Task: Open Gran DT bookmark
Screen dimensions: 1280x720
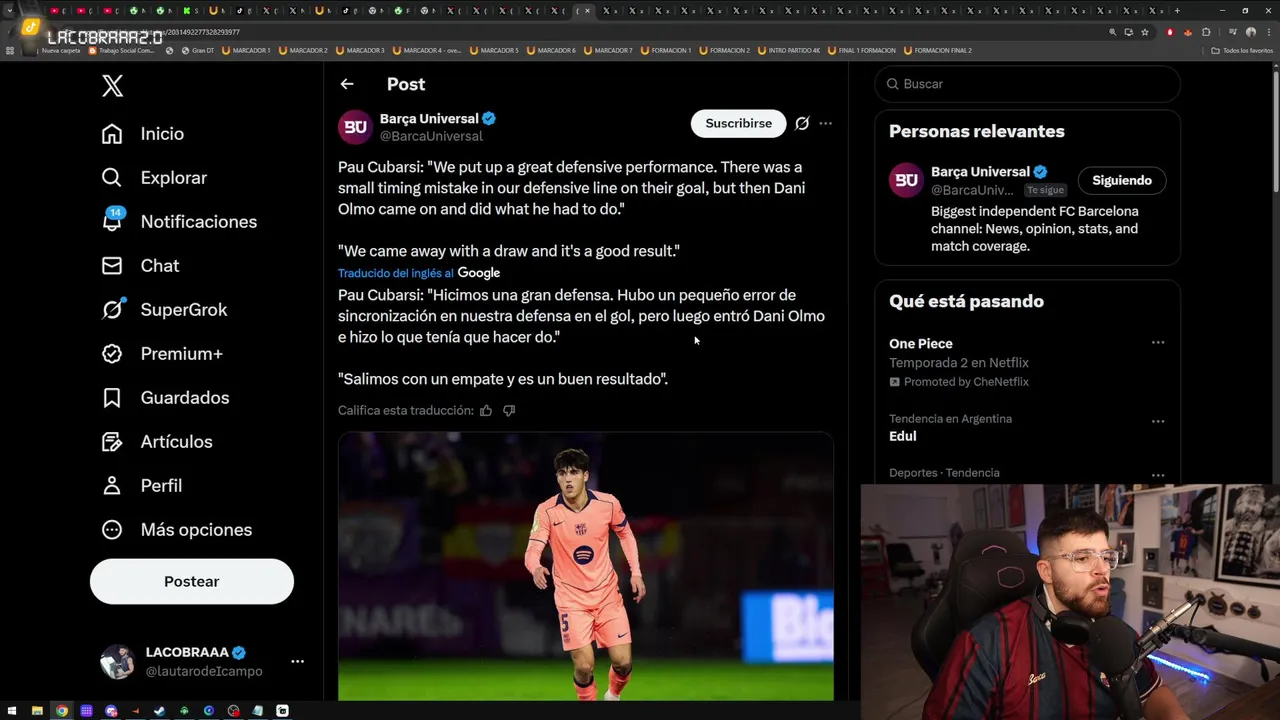Action: click(x=198, y=50)
